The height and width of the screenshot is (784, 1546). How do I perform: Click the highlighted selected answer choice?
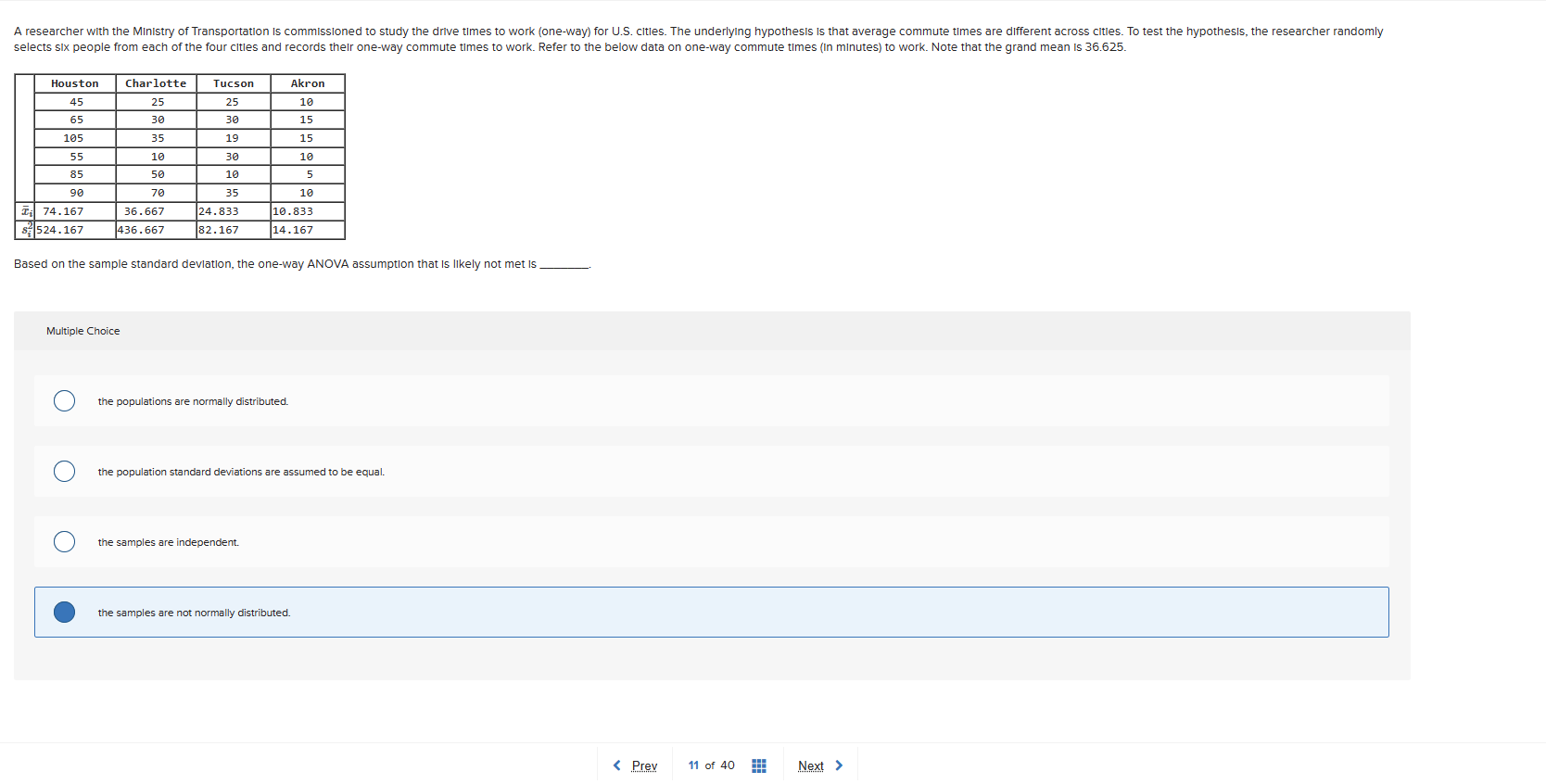pos(712,612)
